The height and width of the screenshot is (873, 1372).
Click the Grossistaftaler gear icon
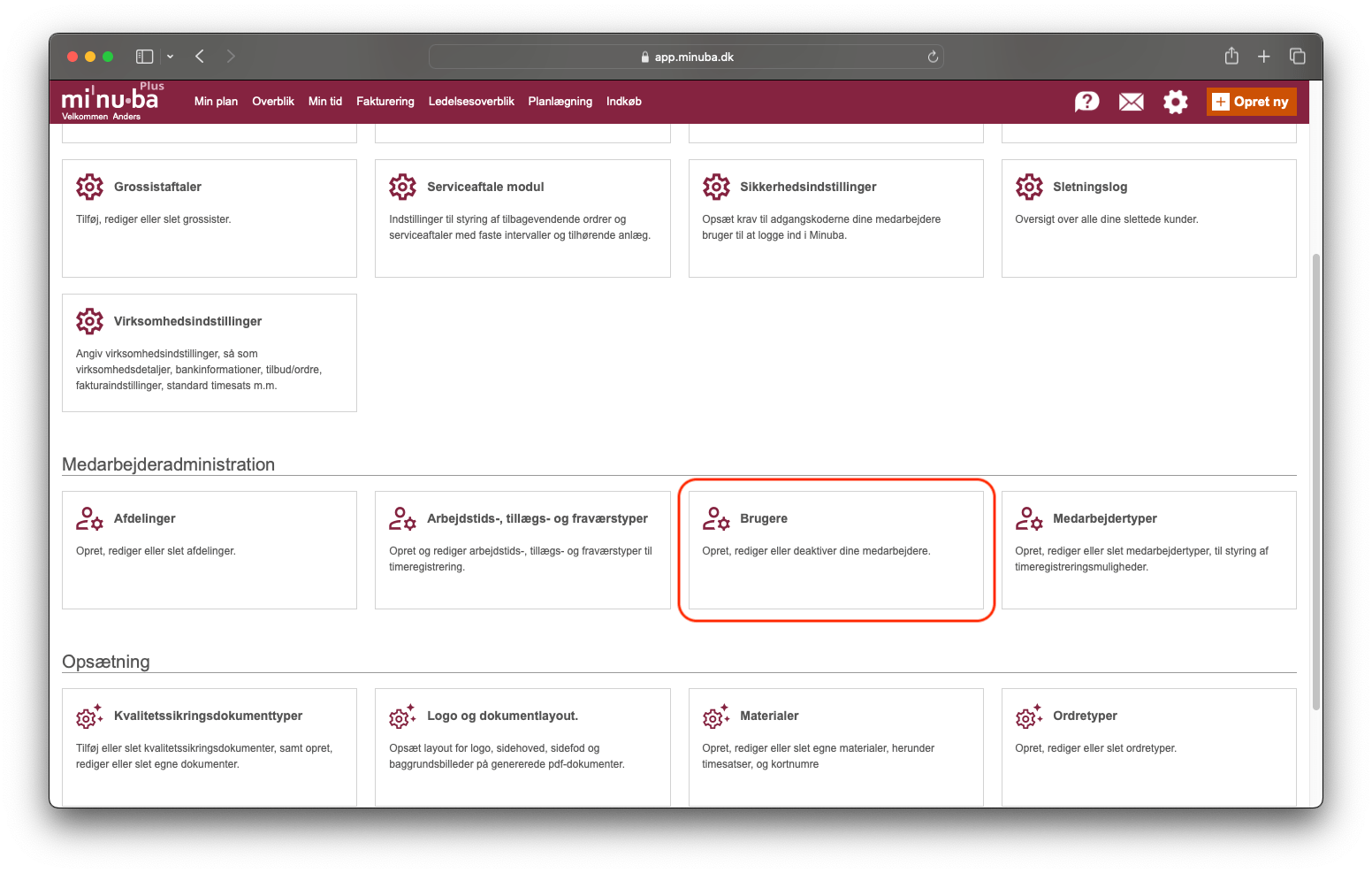click(x=89, y=187)
